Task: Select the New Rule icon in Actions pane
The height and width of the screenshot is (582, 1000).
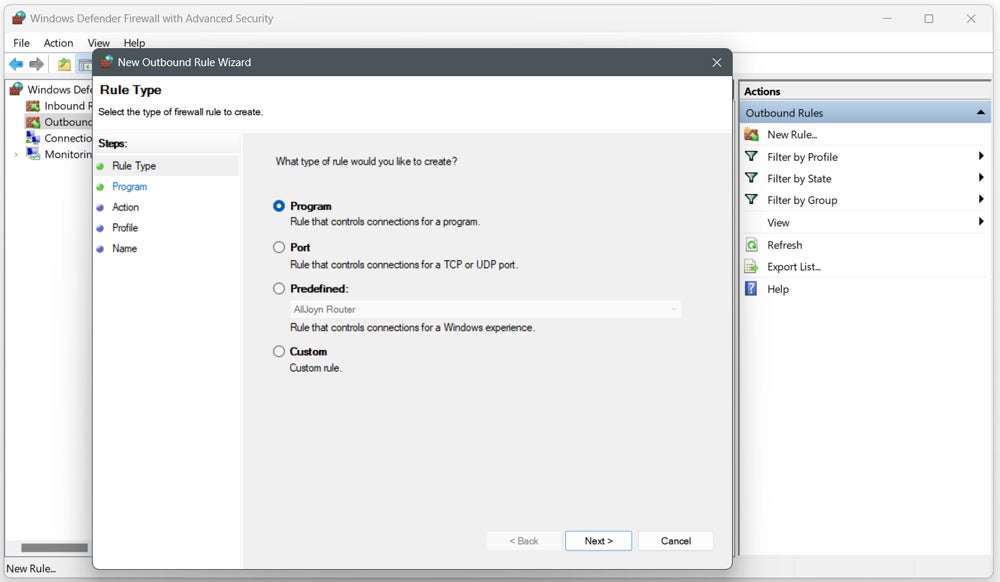Action: point(754,134)
